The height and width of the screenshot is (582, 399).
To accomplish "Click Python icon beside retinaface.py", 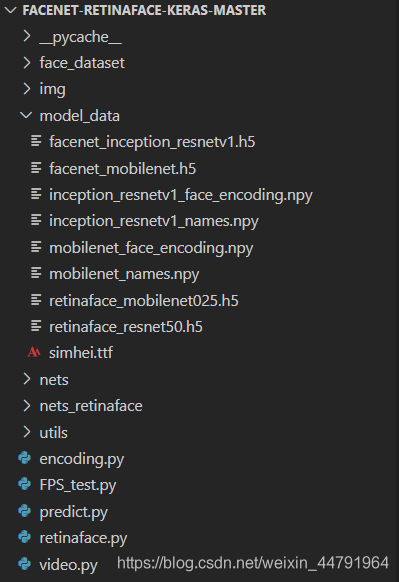I will tap(25, 537).
